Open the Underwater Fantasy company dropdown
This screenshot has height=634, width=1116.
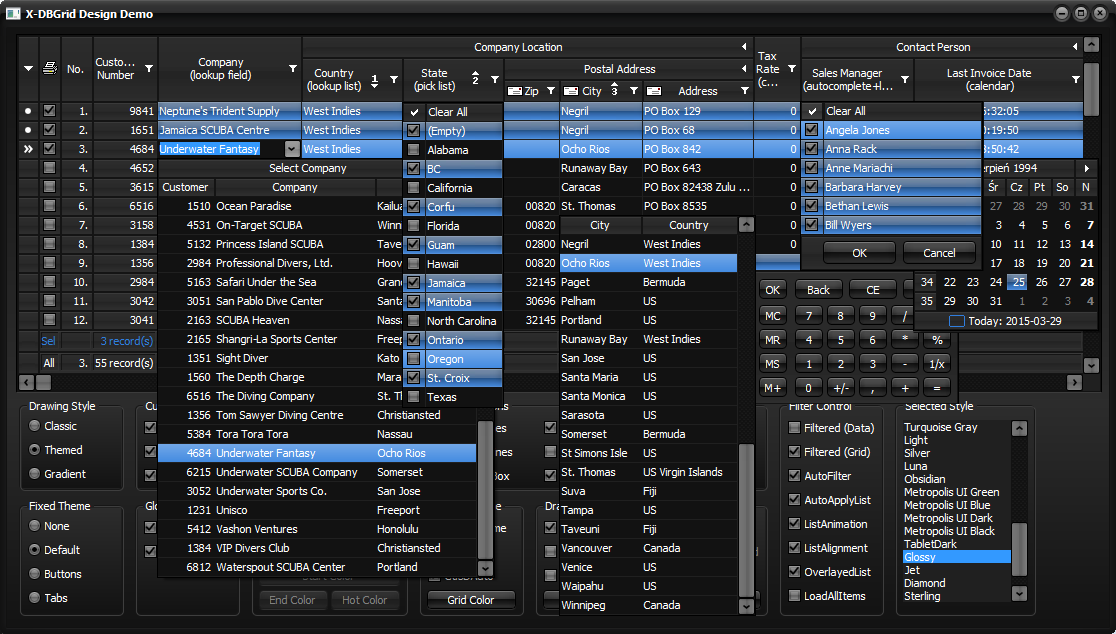pyautogui.click(x=291, y=149)
